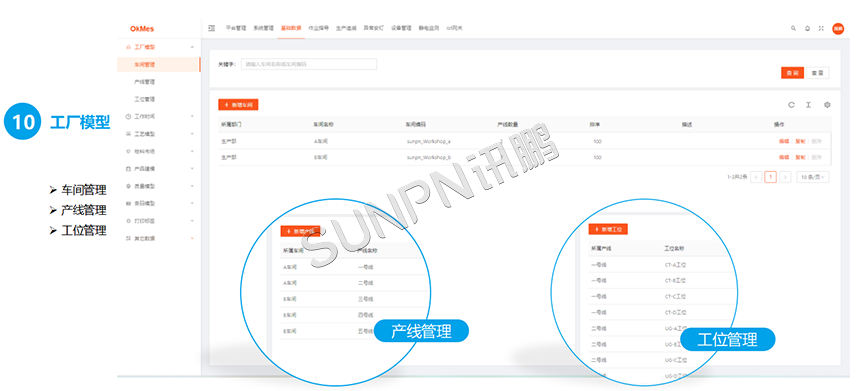This screenshot has width=860, height=391.
Task: Collapse the 工厂模型 sidebar group
Action: (192, 47)
